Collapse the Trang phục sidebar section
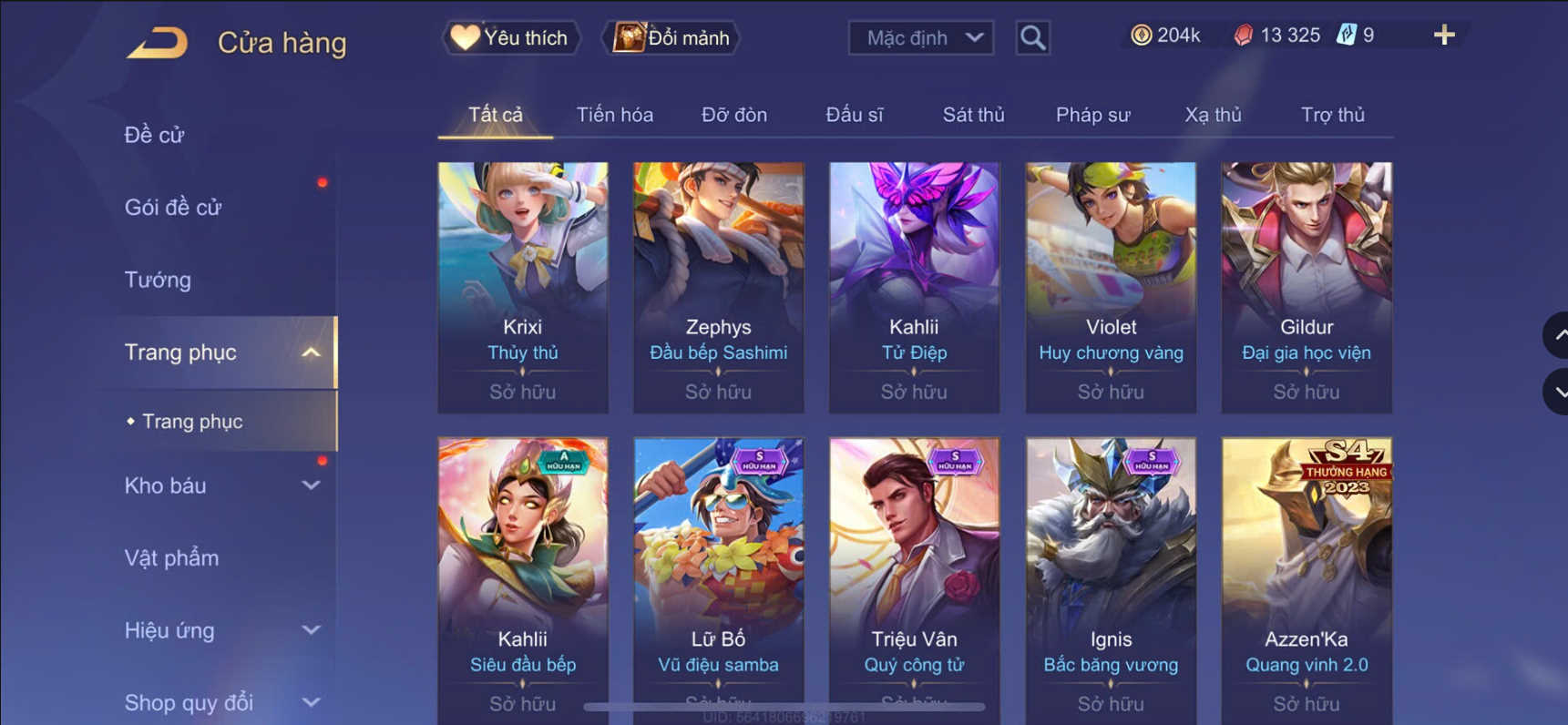 point(311,352)
